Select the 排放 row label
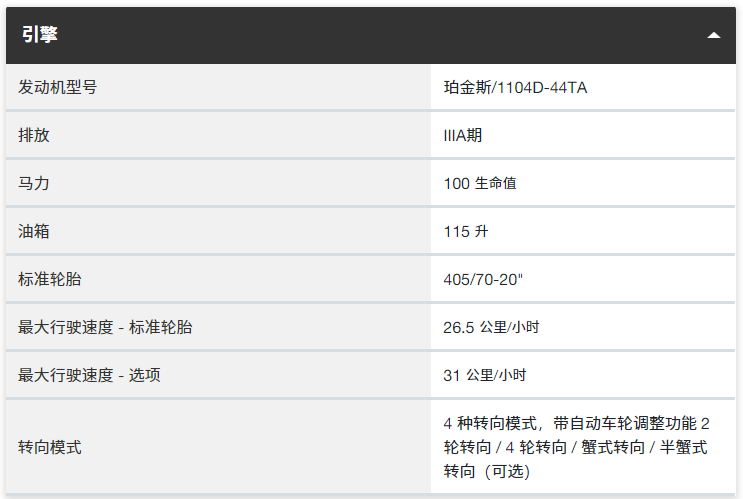743x499 pixels. pos(34,135)
